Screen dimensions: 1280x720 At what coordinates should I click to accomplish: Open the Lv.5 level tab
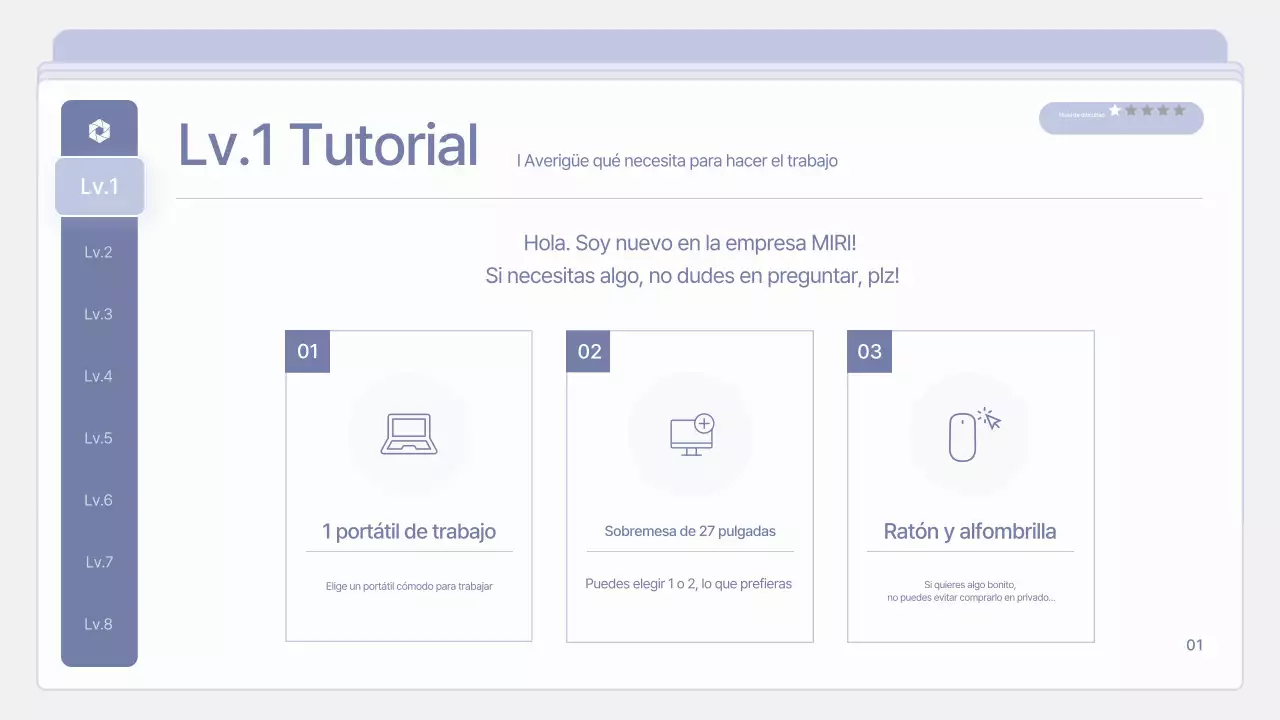[x=98, y=438]
